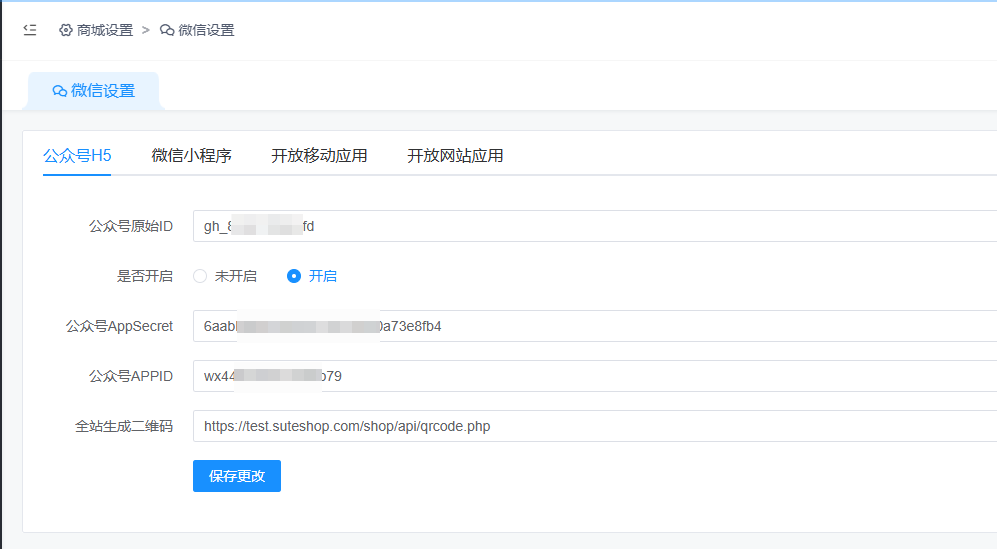Click the WeChat icon in the breadcrumb
Viewport: 997px width, 549px height.
pyautogui.click(x=167, y=30)
